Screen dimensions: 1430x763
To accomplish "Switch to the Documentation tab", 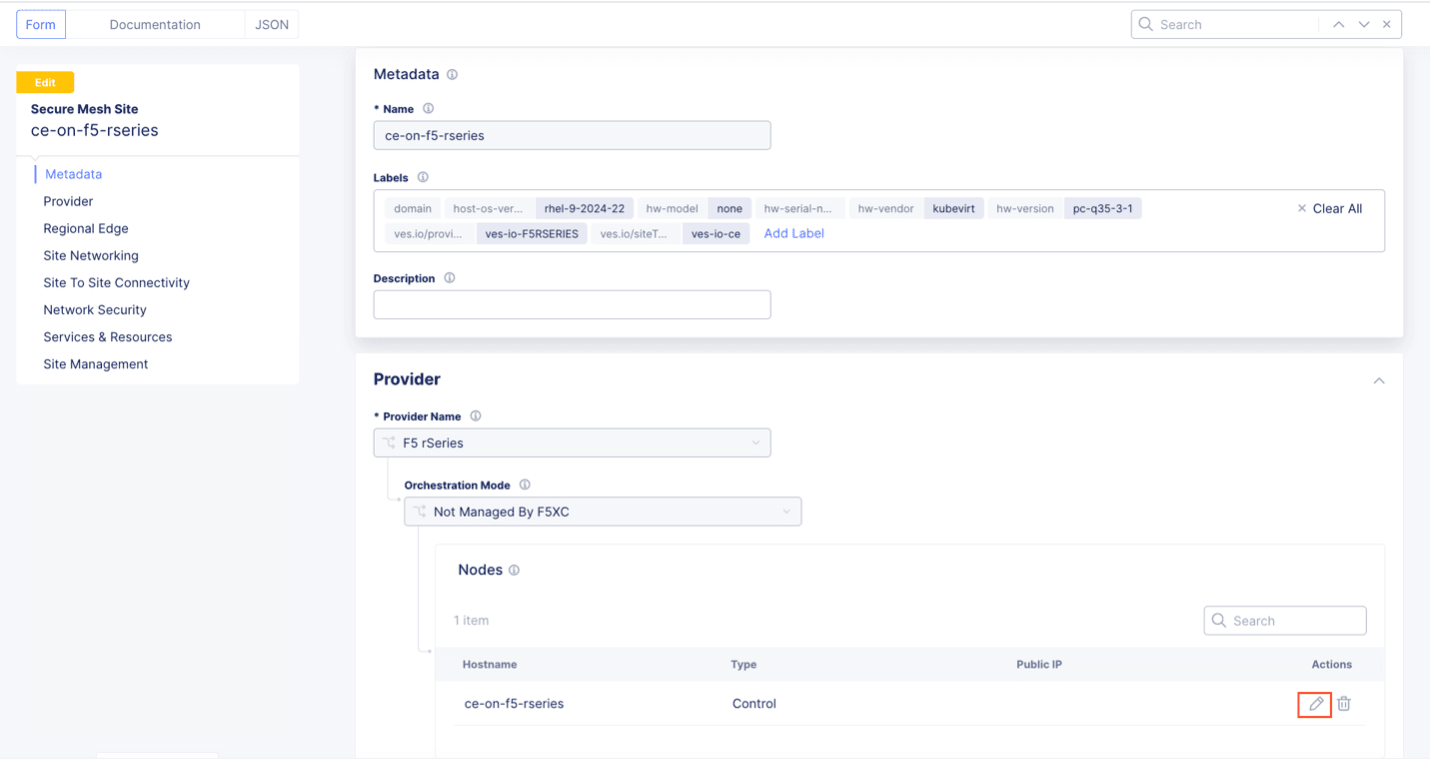I will (155, 25).
